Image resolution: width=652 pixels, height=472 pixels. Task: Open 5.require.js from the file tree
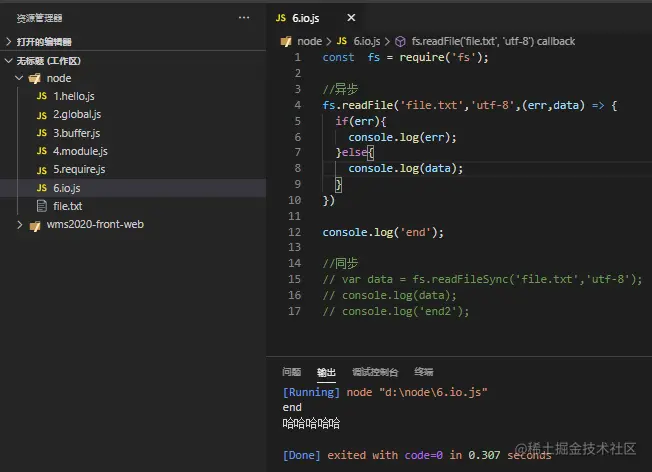pos(79,169)
